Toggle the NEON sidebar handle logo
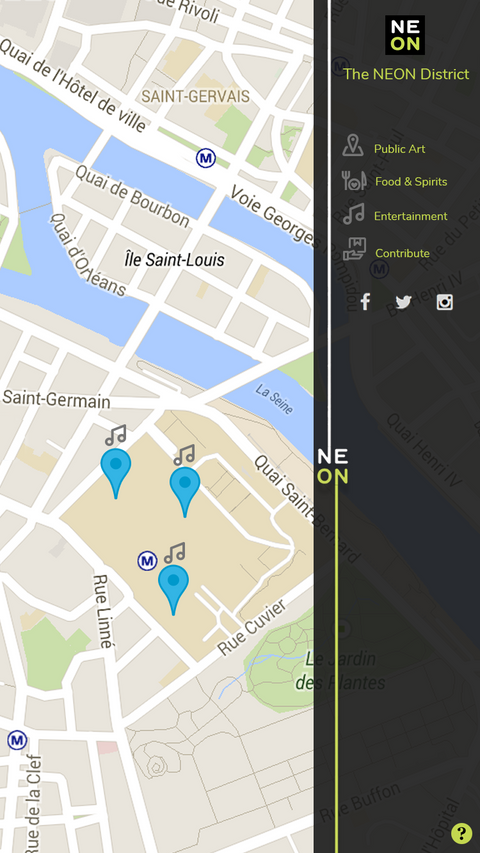 pyautogui.click(x=333, y=466)
